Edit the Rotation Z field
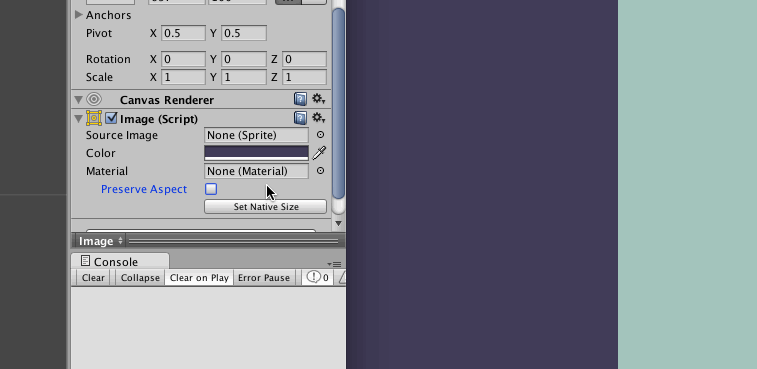The height and width of the screenshot is (369, 757). [x=304, y=59]
